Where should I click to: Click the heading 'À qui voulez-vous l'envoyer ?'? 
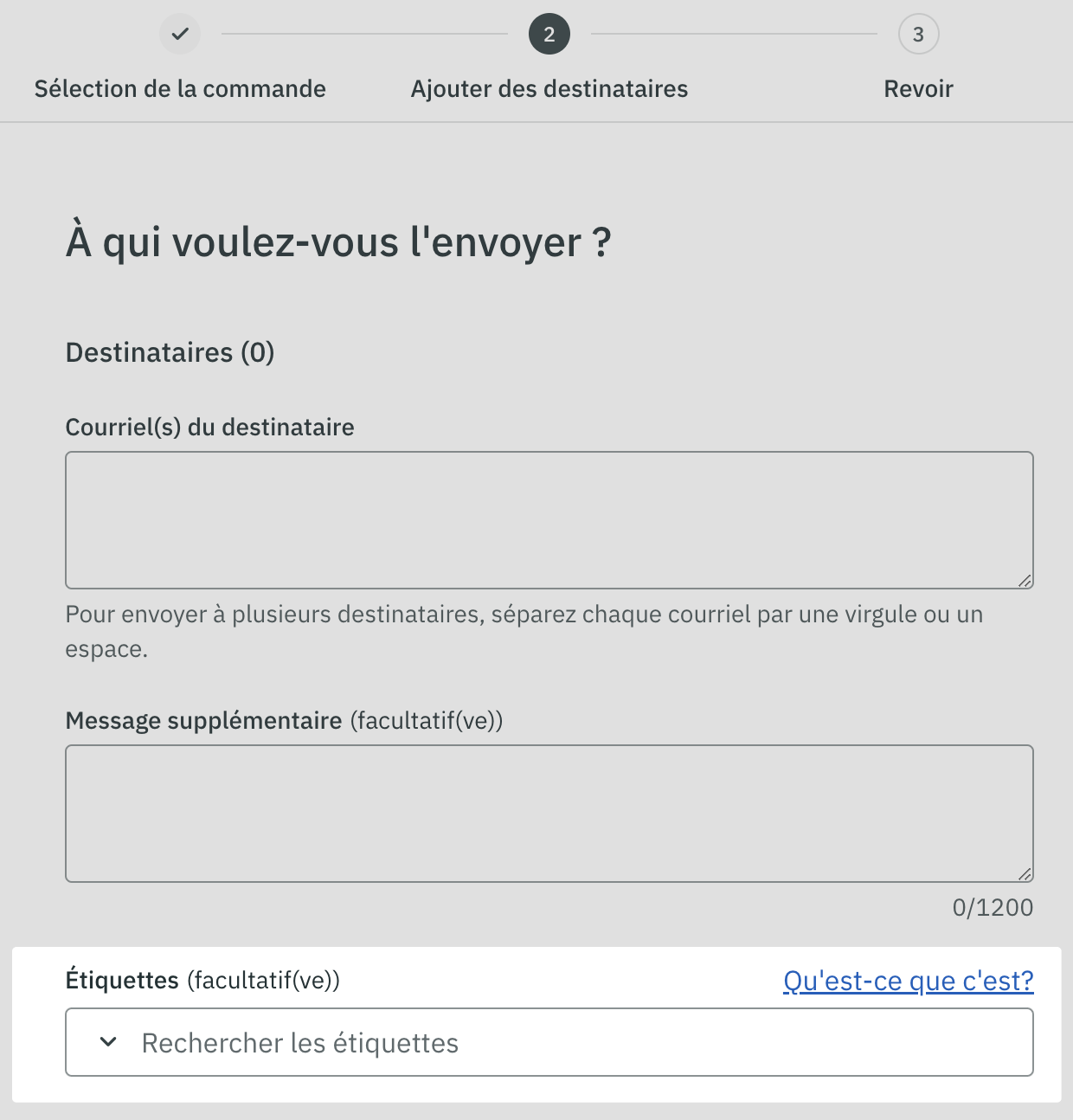pos(338,241)
